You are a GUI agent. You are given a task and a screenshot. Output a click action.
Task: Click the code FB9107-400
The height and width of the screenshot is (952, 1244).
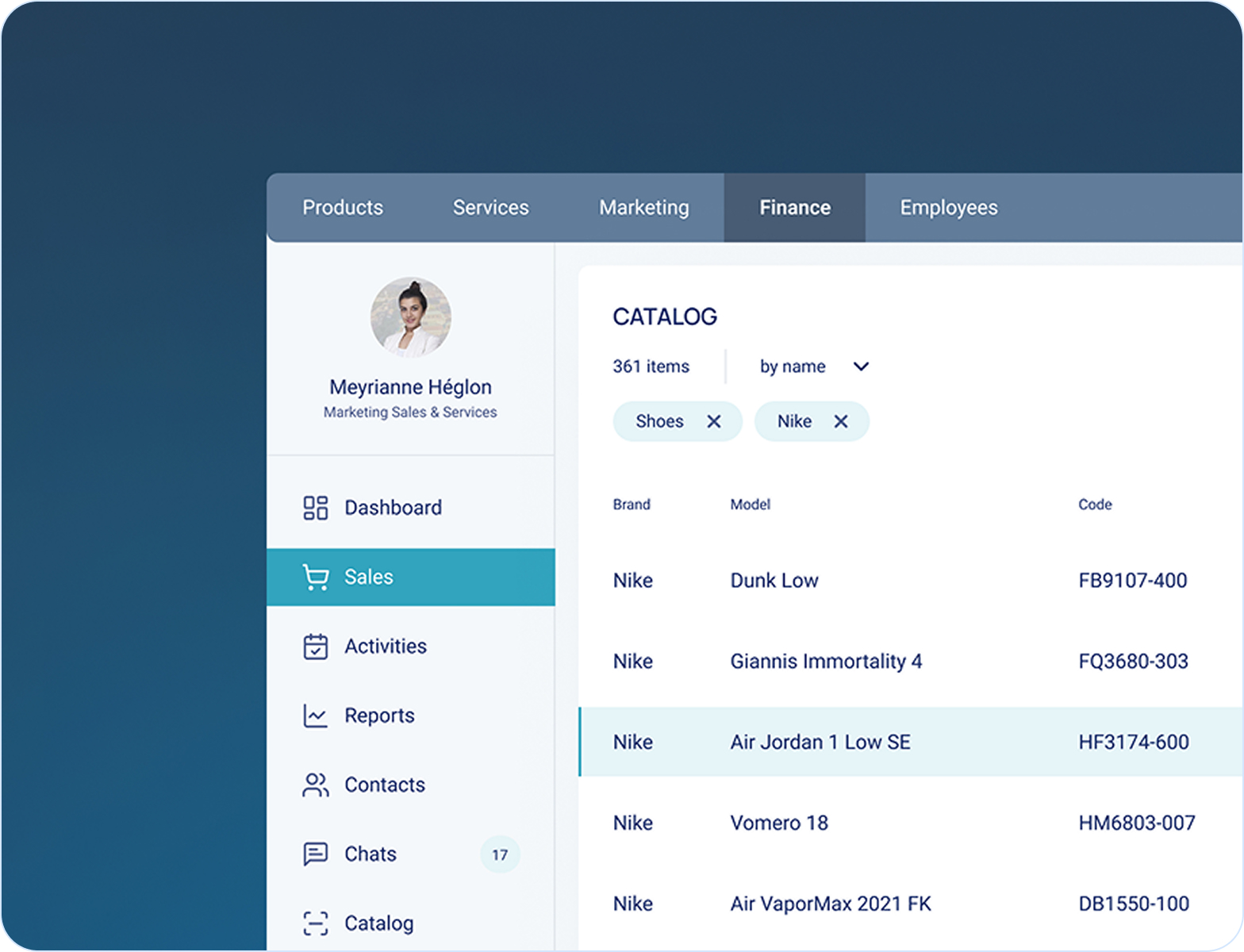coord(1133,581)
